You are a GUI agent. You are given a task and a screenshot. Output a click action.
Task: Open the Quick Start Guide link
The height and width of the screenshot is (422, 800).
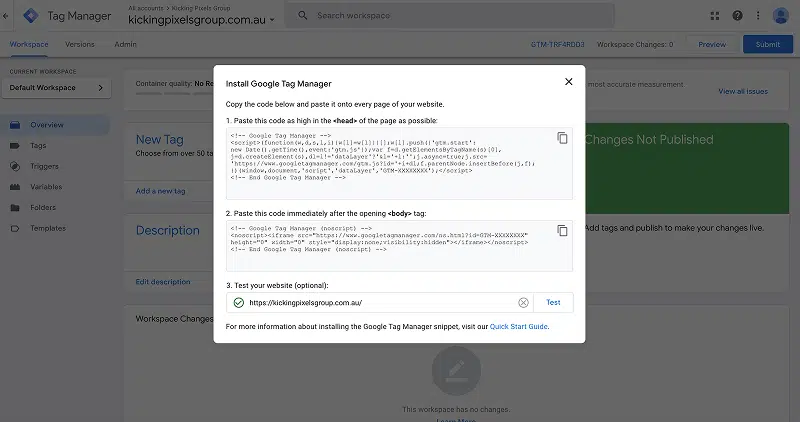click(x=518, y=327)
